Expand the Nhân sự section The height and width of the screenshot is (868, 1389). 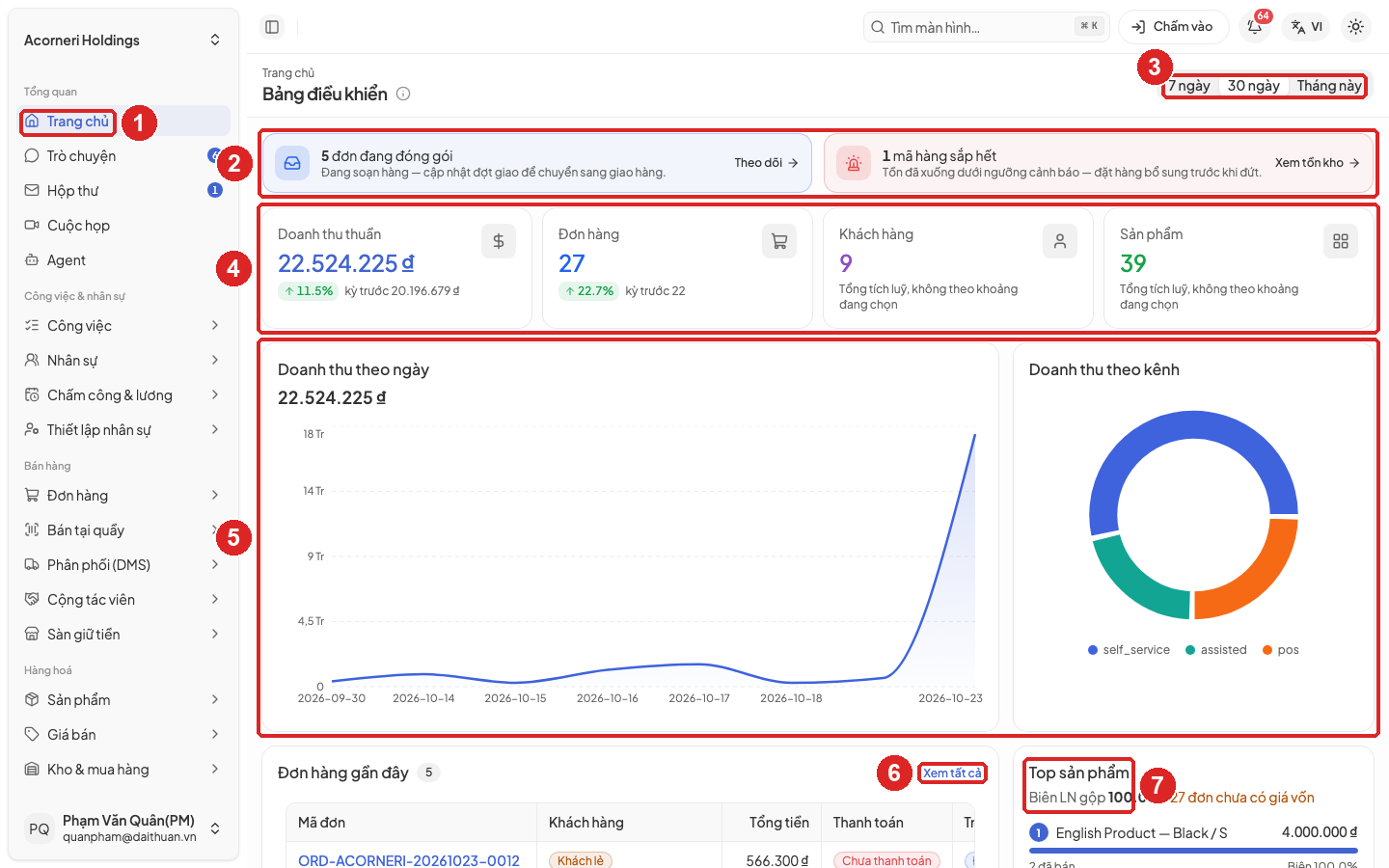[123, 360]
